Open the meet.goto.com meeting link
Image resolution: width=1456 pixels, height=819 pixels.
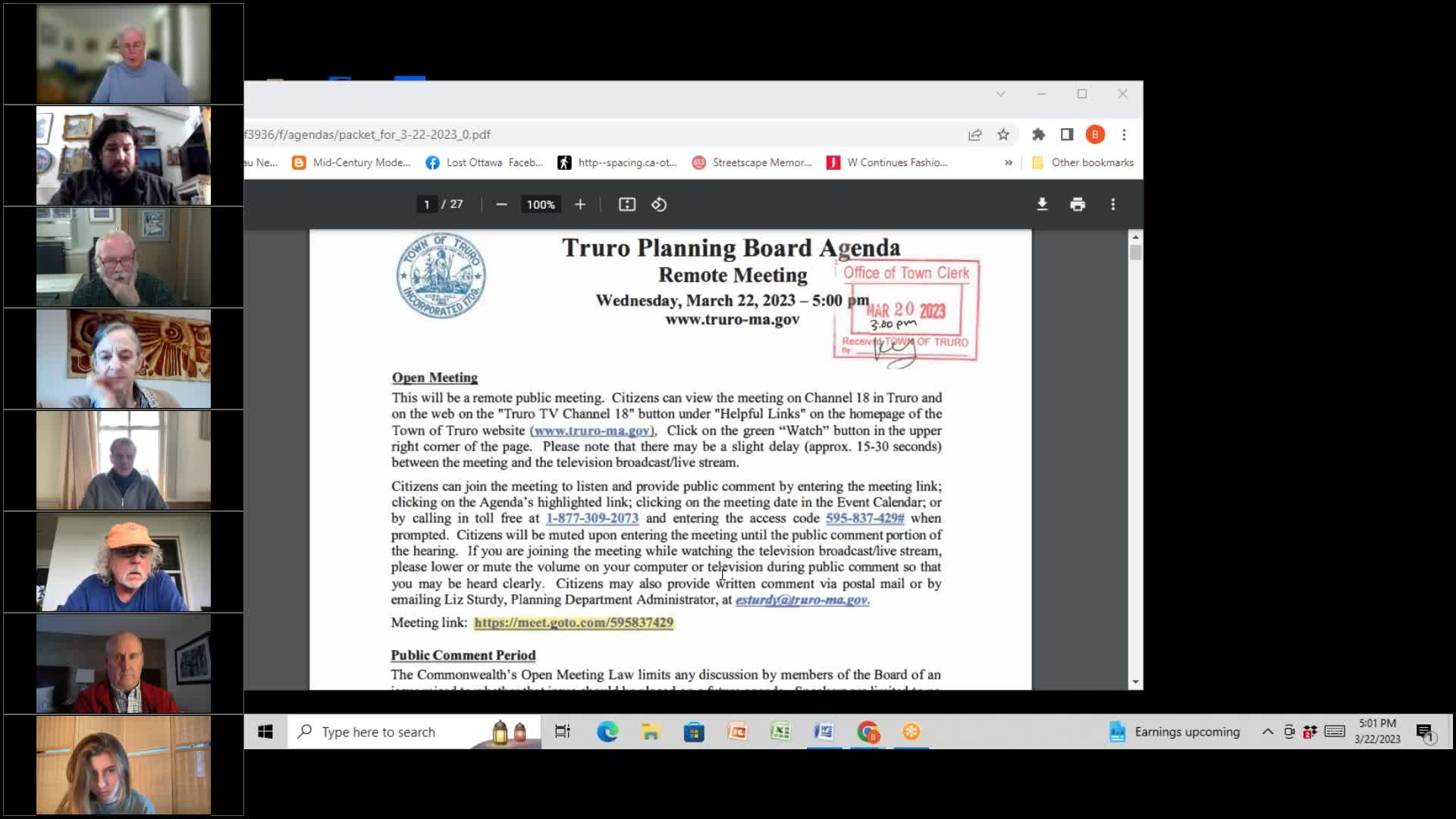tap(573, 623)
